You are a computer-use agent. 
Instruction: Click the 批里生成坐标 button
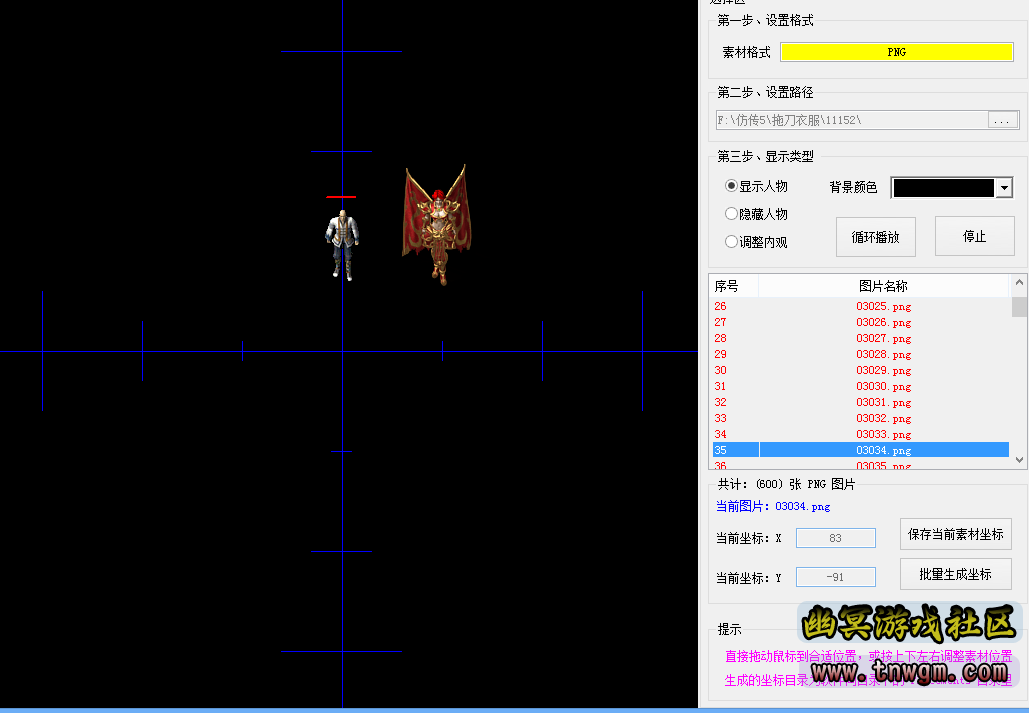tap(956, 574)
